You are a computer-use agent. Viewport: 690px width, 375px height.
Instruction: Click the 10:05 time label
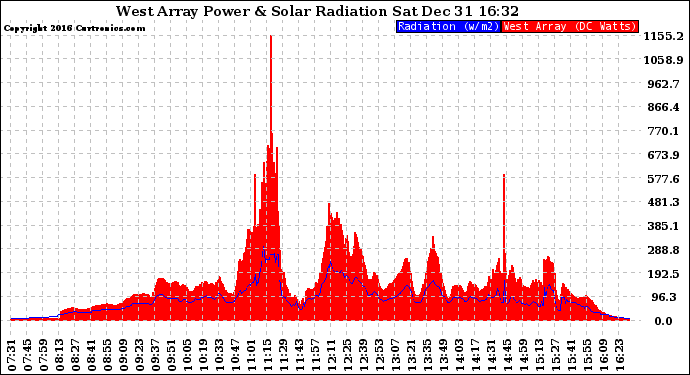point(188,355)
